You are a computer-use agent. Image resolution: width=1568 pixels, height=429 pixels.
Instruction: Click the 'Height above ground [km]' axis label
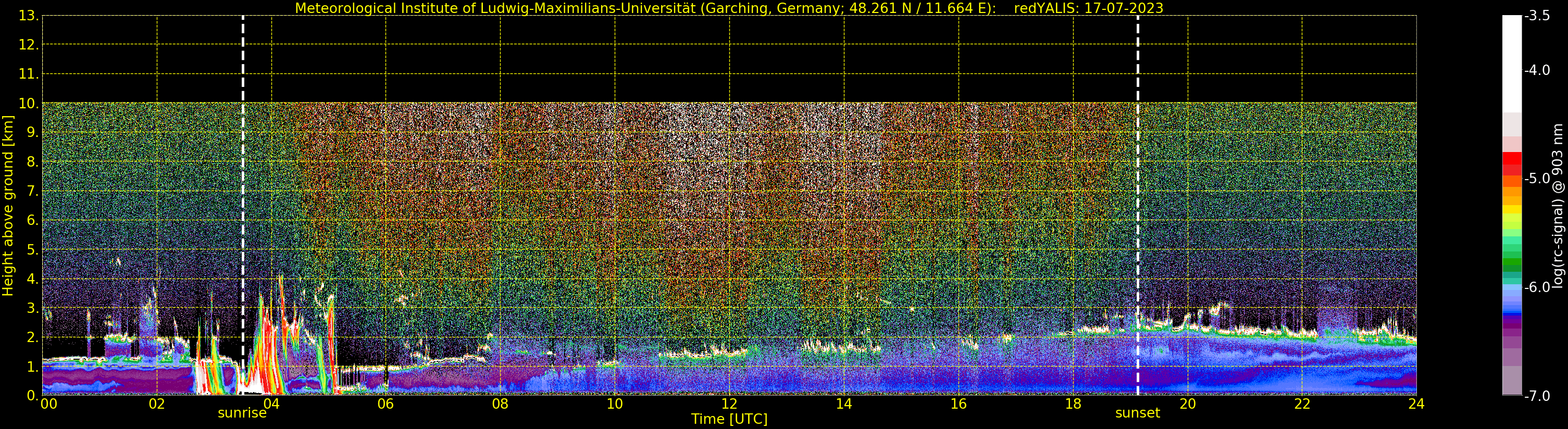8,206
